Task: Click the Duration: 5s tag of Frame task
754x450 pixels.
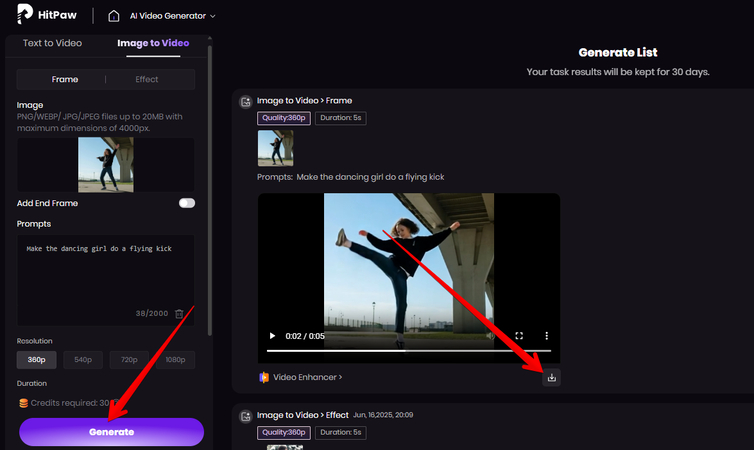Action: click(x=340, y=118)
